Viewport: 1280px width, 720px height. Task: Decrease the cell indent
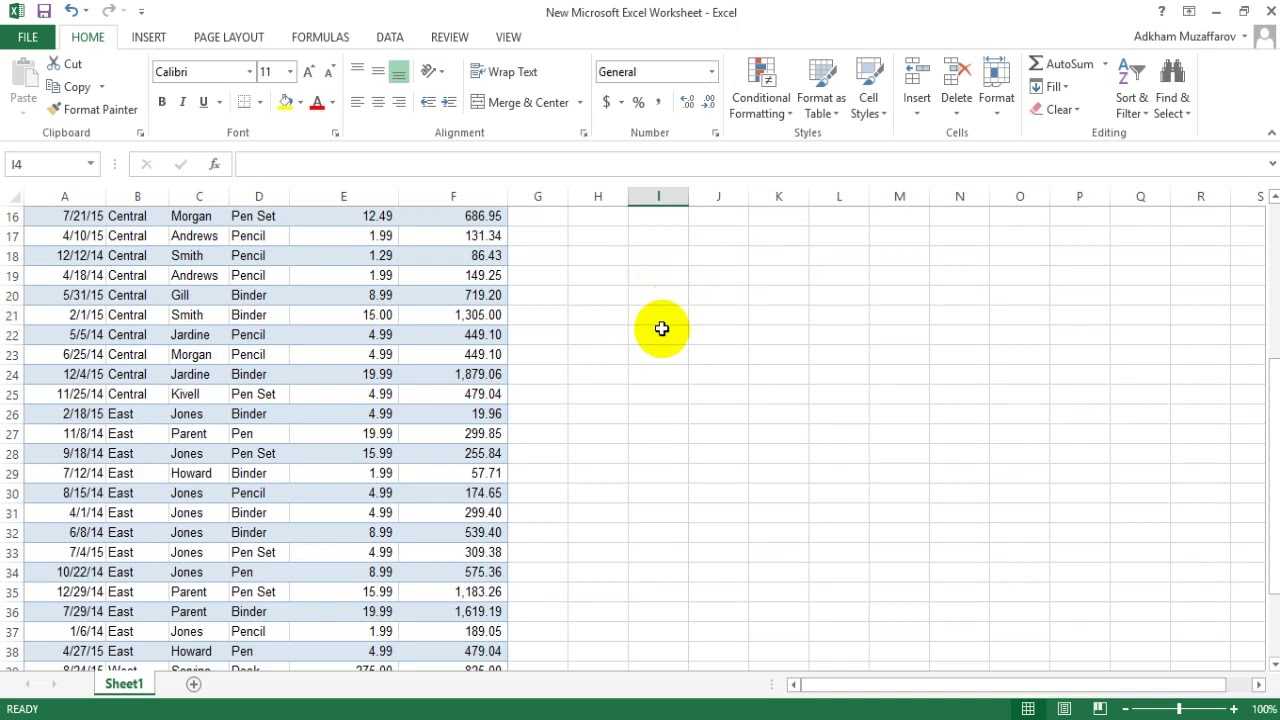428,103
